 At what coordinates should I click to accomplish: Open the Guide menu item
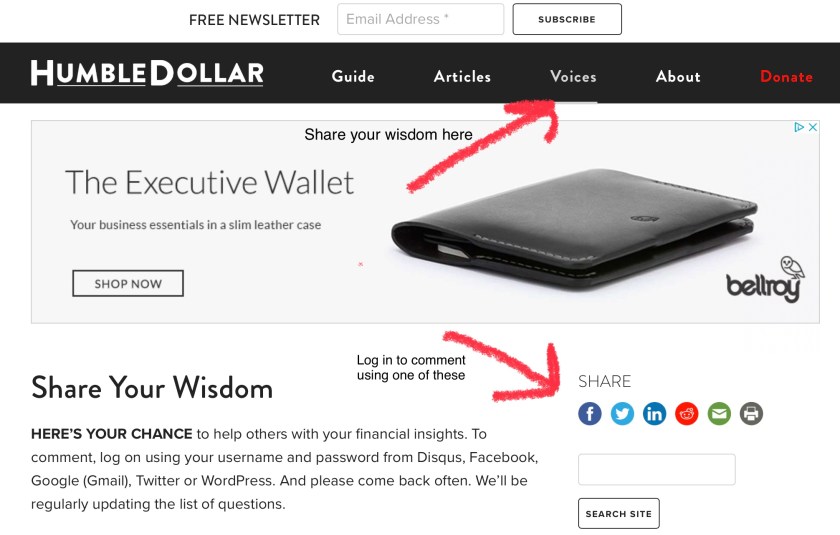(353, 77)
